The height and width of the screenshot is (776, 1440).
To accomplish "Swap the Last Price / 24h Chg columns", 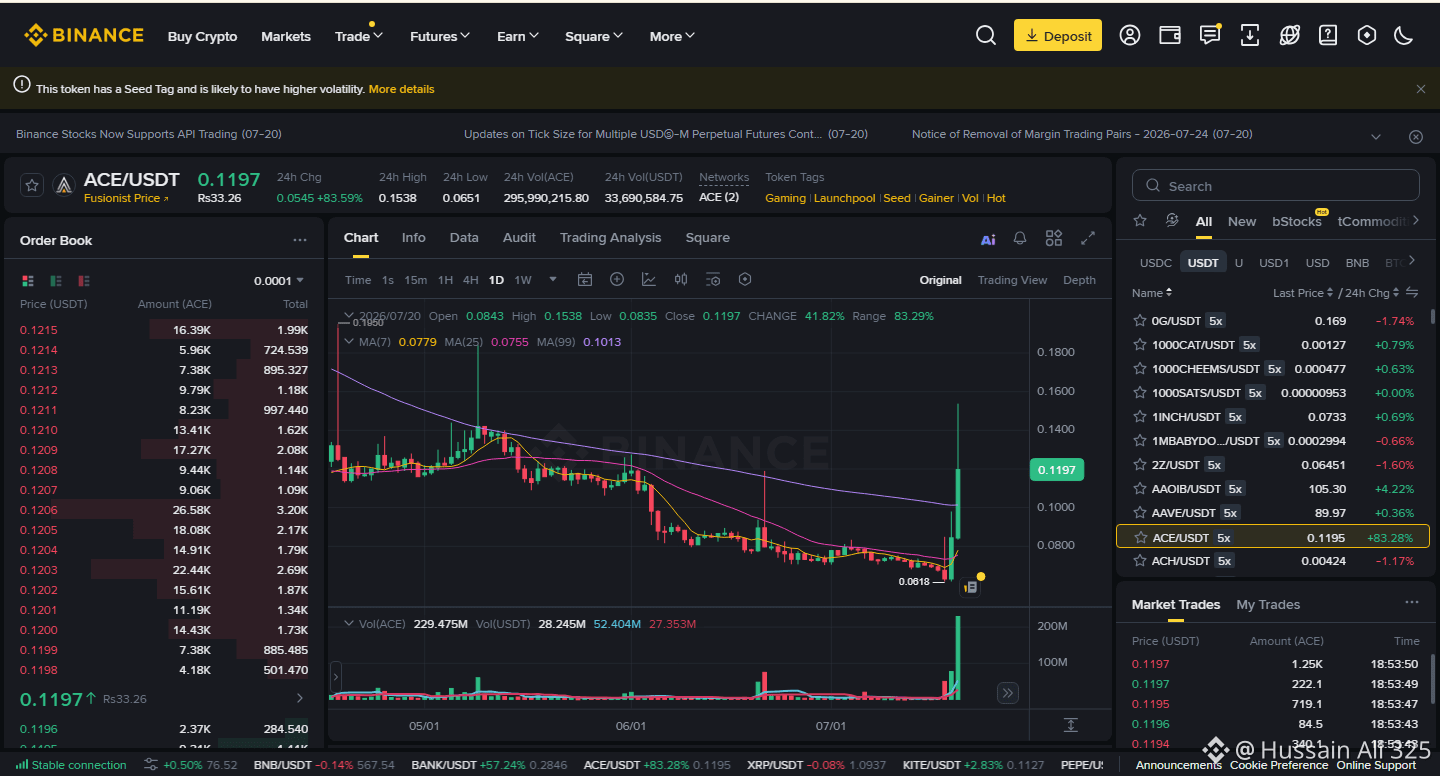I will [1412, 292].
